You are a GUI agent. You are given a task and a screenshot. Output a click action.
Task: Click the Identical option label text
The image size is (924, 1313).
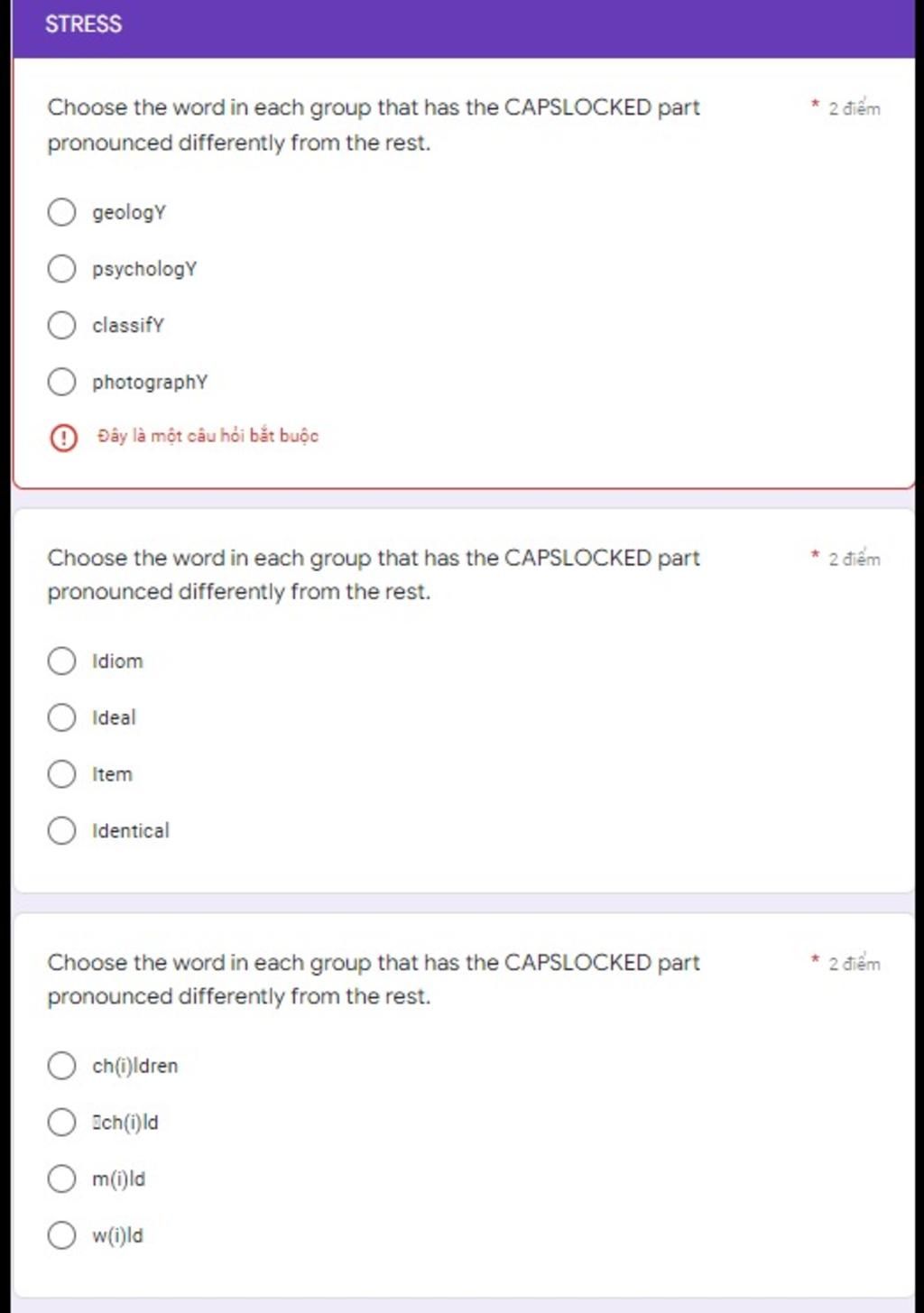tap(131, 830)
